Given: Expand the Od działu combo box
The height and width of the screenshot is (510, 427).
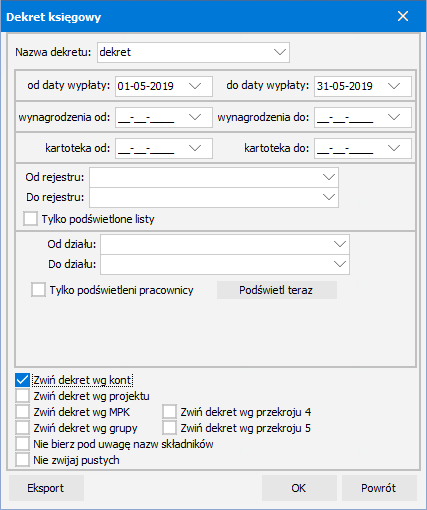Looking at the screenshot, I should point(340,244).
